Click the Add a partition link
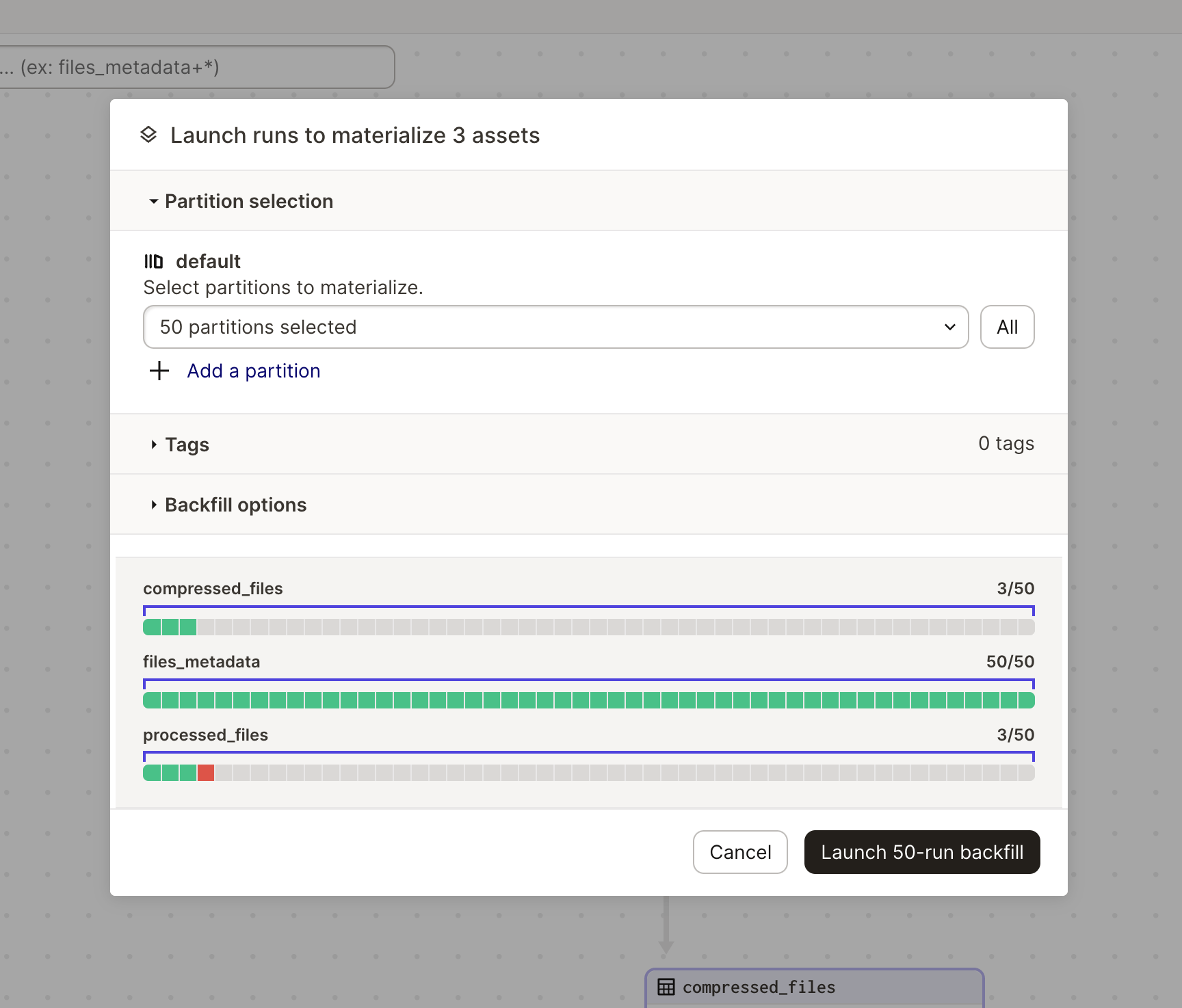Image resolution: width=1182 pixels, height=1008 pixels. pyautogui.click(x=254, y=371)
